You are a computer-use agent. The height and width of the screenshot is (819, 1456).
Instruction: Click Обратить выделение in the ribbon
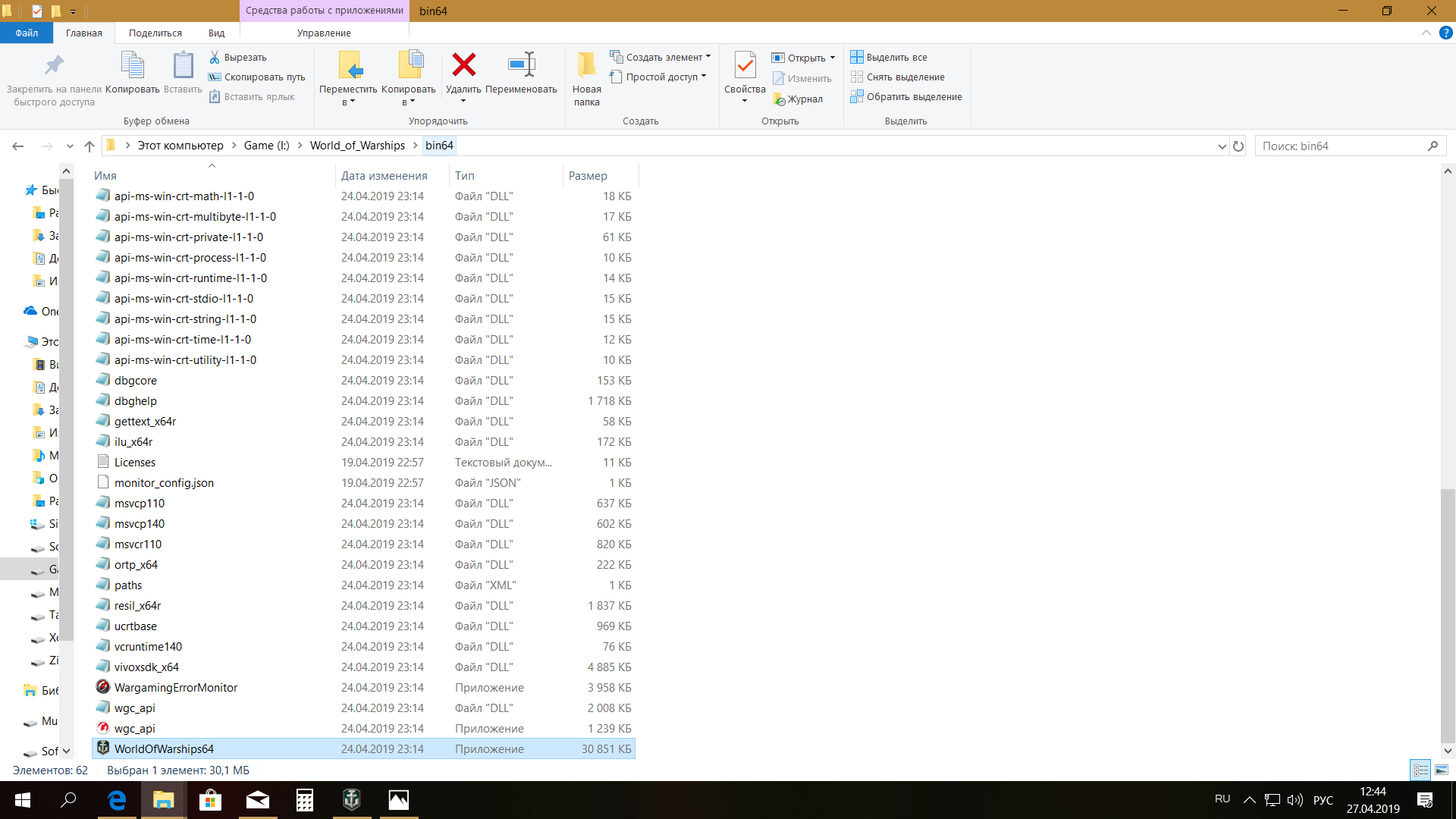[x=906, y=96]
